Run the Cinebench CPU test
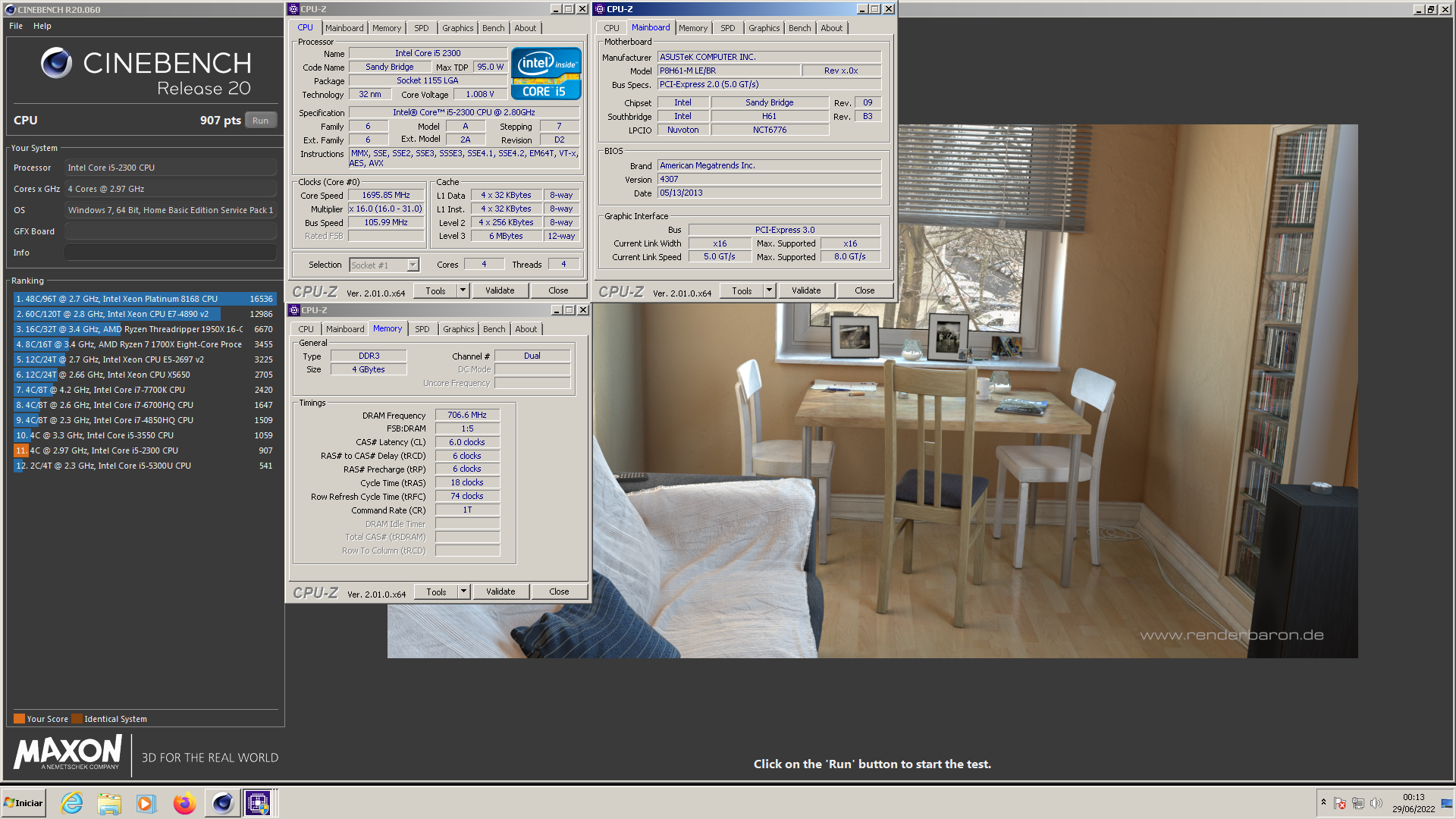Screen dimensions: 1456x819 pos(260,121)
